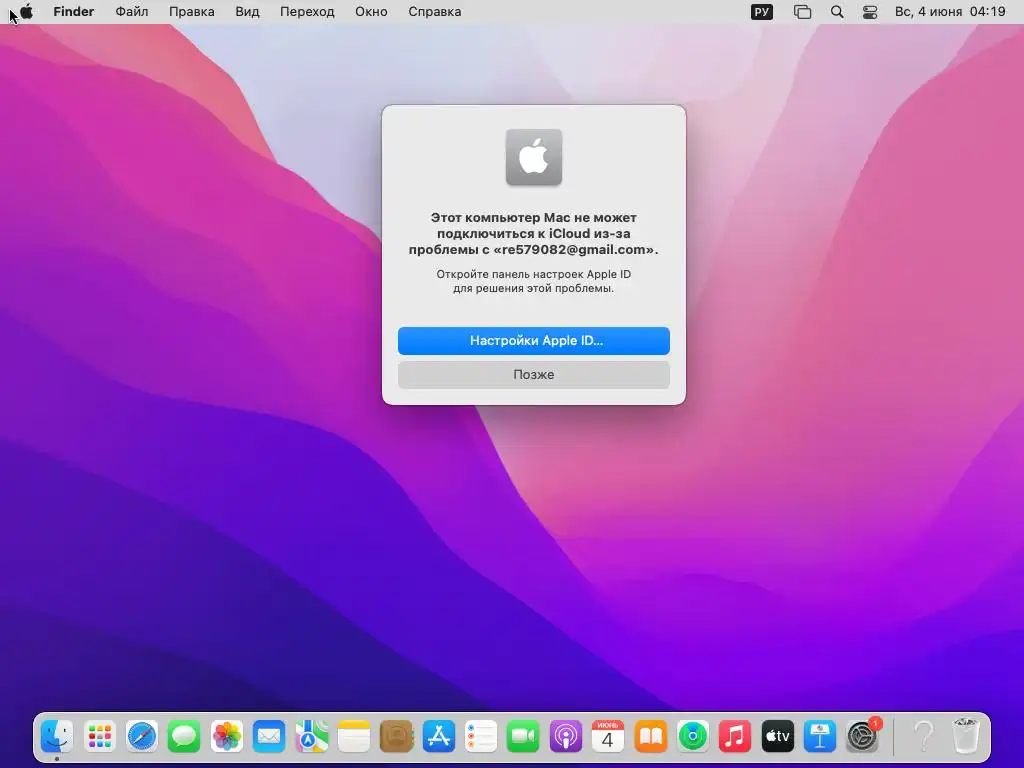Open the Trash in the Dock

coord(966,737)
